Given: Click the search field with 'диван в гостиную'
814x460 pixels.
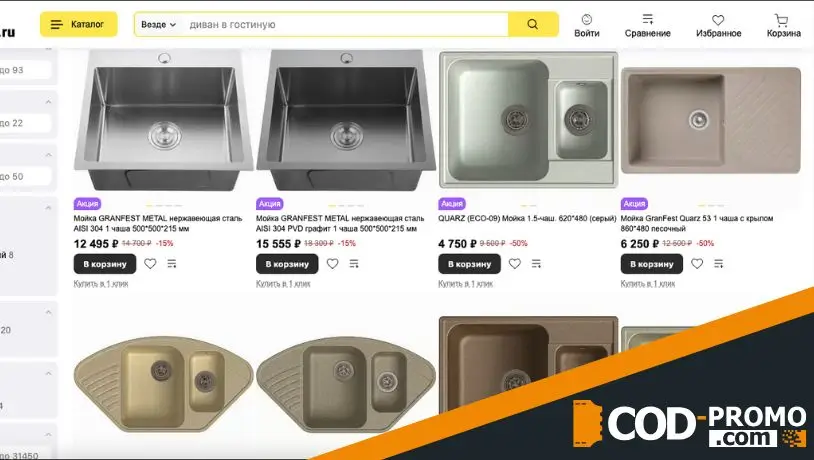Looking at the screenshot, I should [x=346, y=24].
